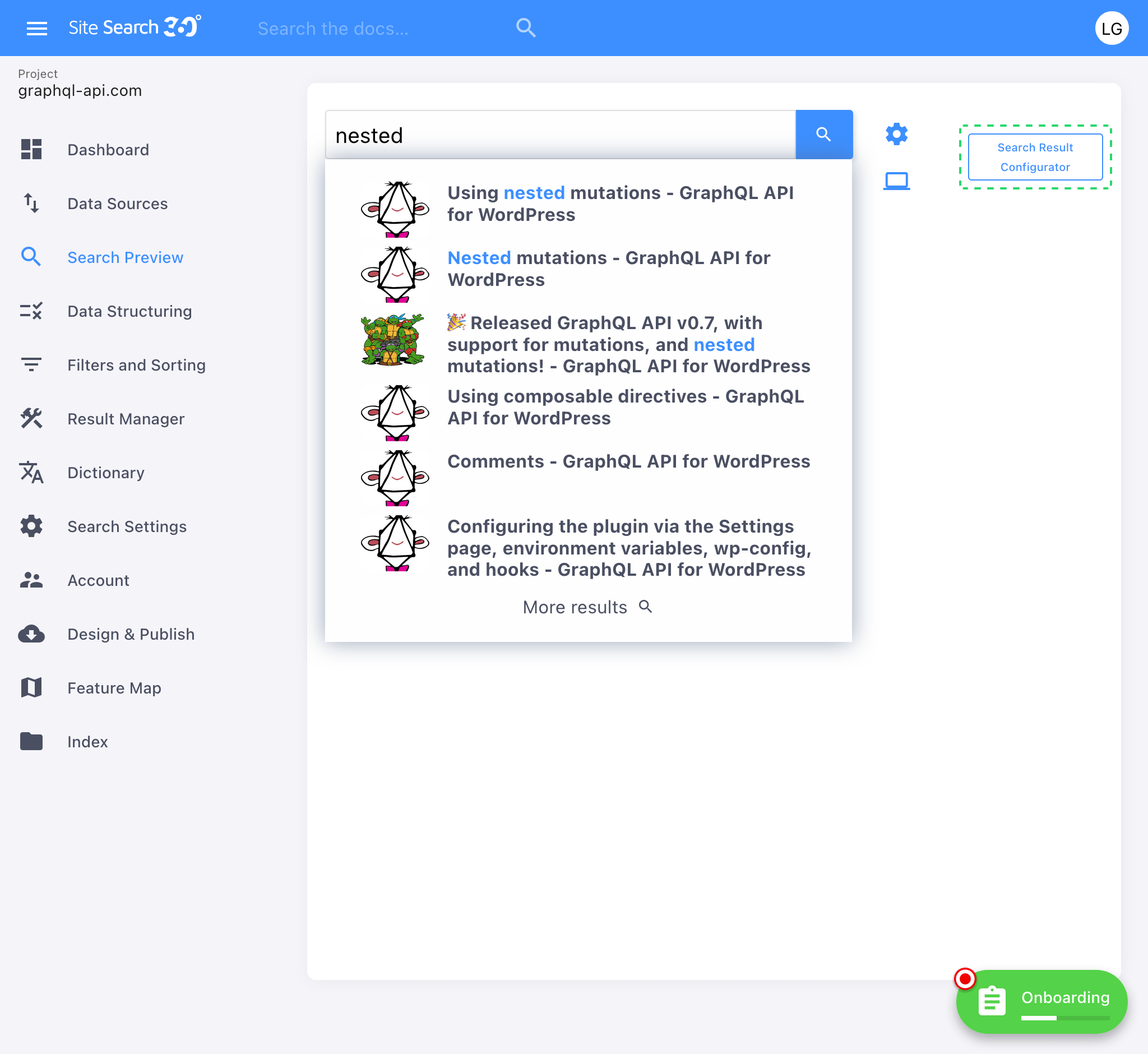The height and width of the screenshot is (1054, 1148).
Task: Click the blue search button with magnifier
Action: tap(823, 135)
